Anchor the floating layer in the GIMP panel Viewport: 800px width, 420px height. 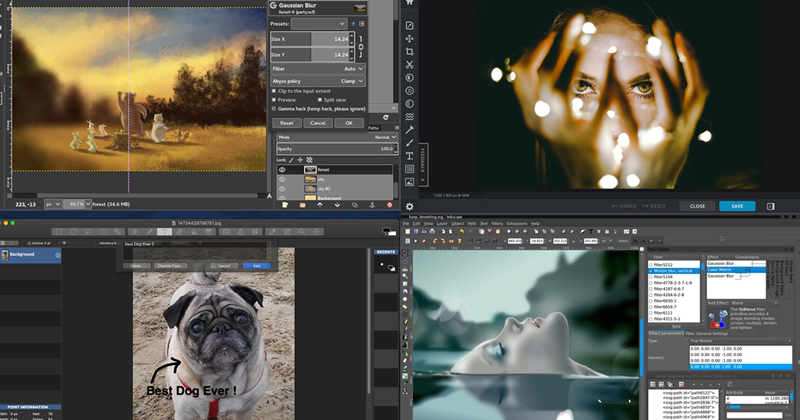pyautogui.click(x=372, y=205)
